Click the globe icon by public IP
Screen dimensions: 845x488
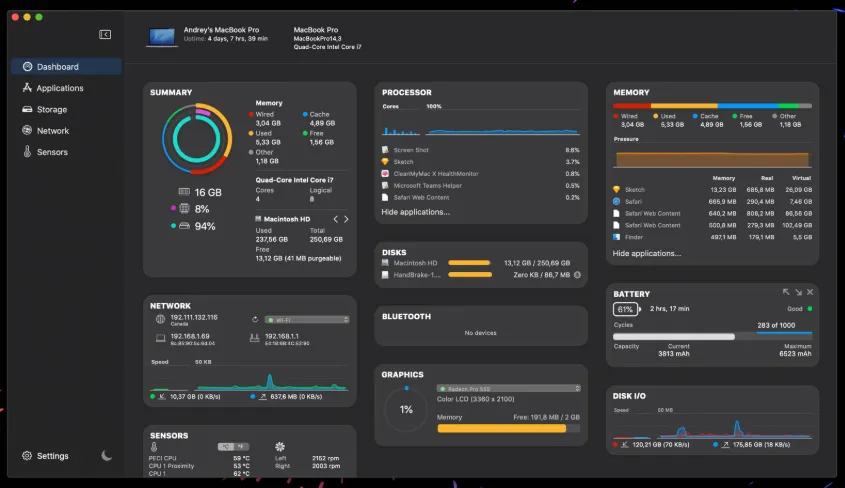[160, 319]
